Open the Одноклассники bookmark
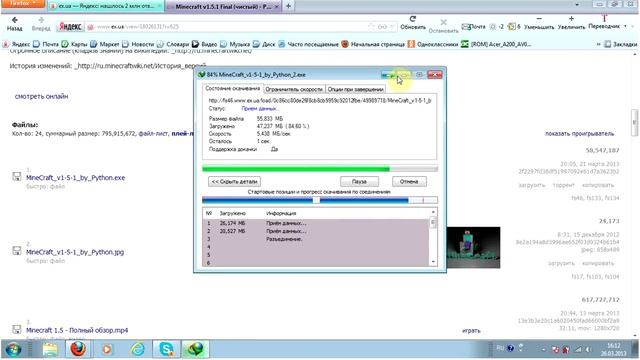The image size is (640, 360). tap(433, 44)
